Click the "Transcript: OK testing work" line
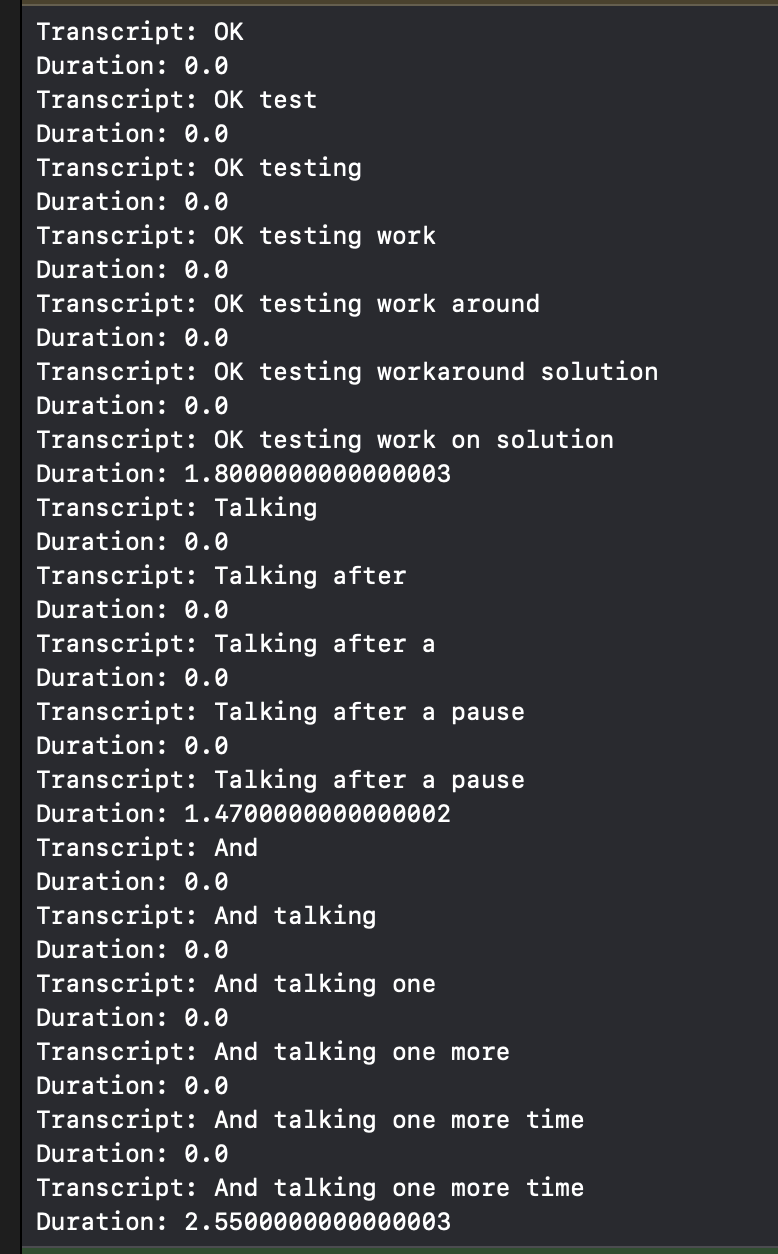The image size is (778, 1254). (236, 236)
